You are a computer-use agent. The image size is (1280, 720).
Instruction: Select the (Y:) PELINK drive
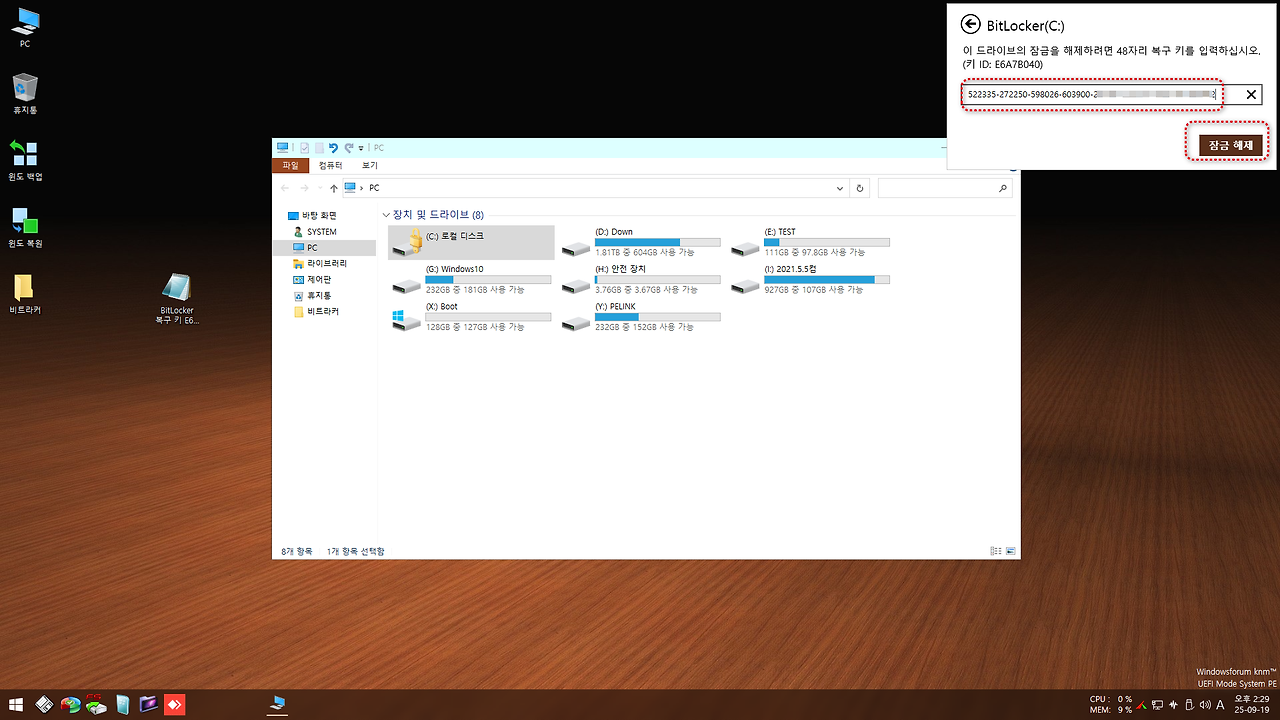640,316
